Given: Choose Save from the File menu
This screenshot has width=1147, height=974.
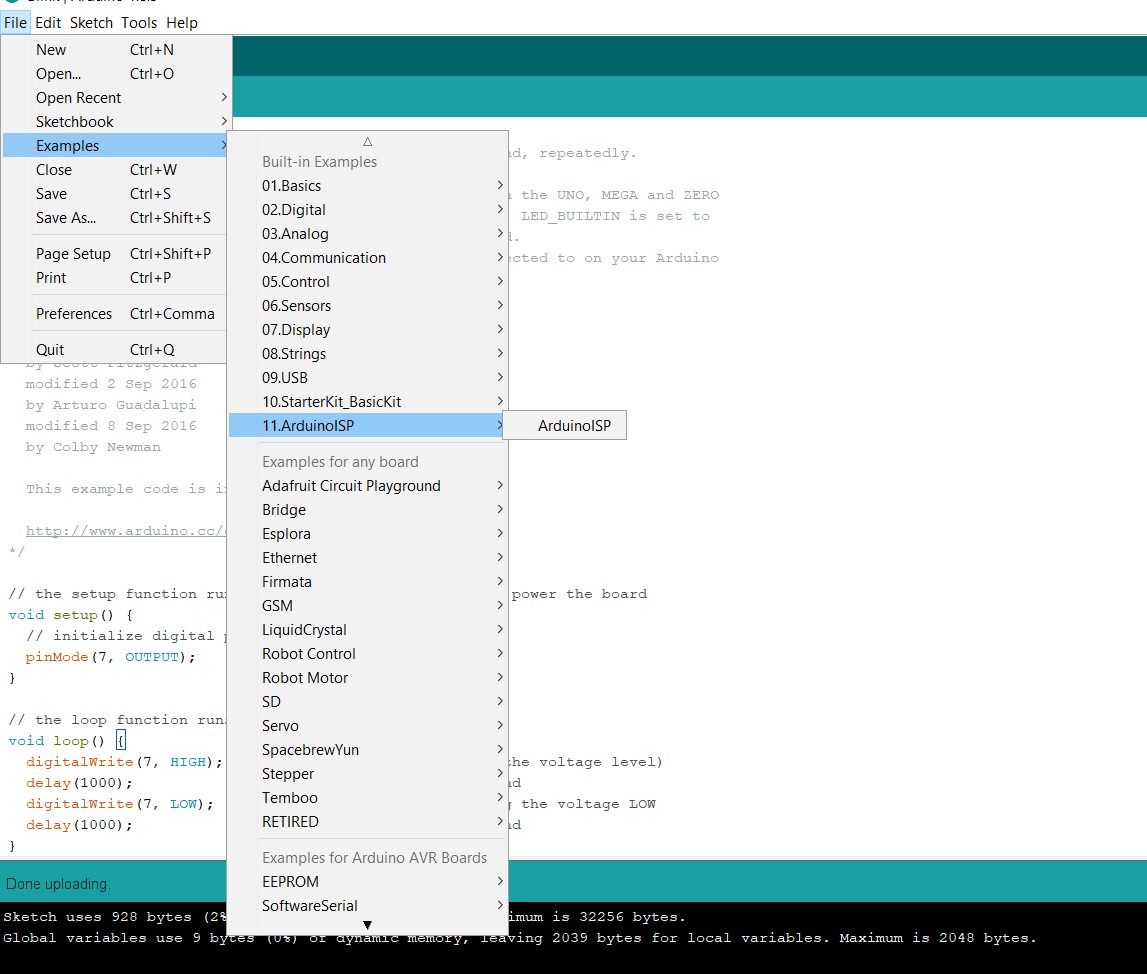Looking at the screenshot, I should (116, 194).
